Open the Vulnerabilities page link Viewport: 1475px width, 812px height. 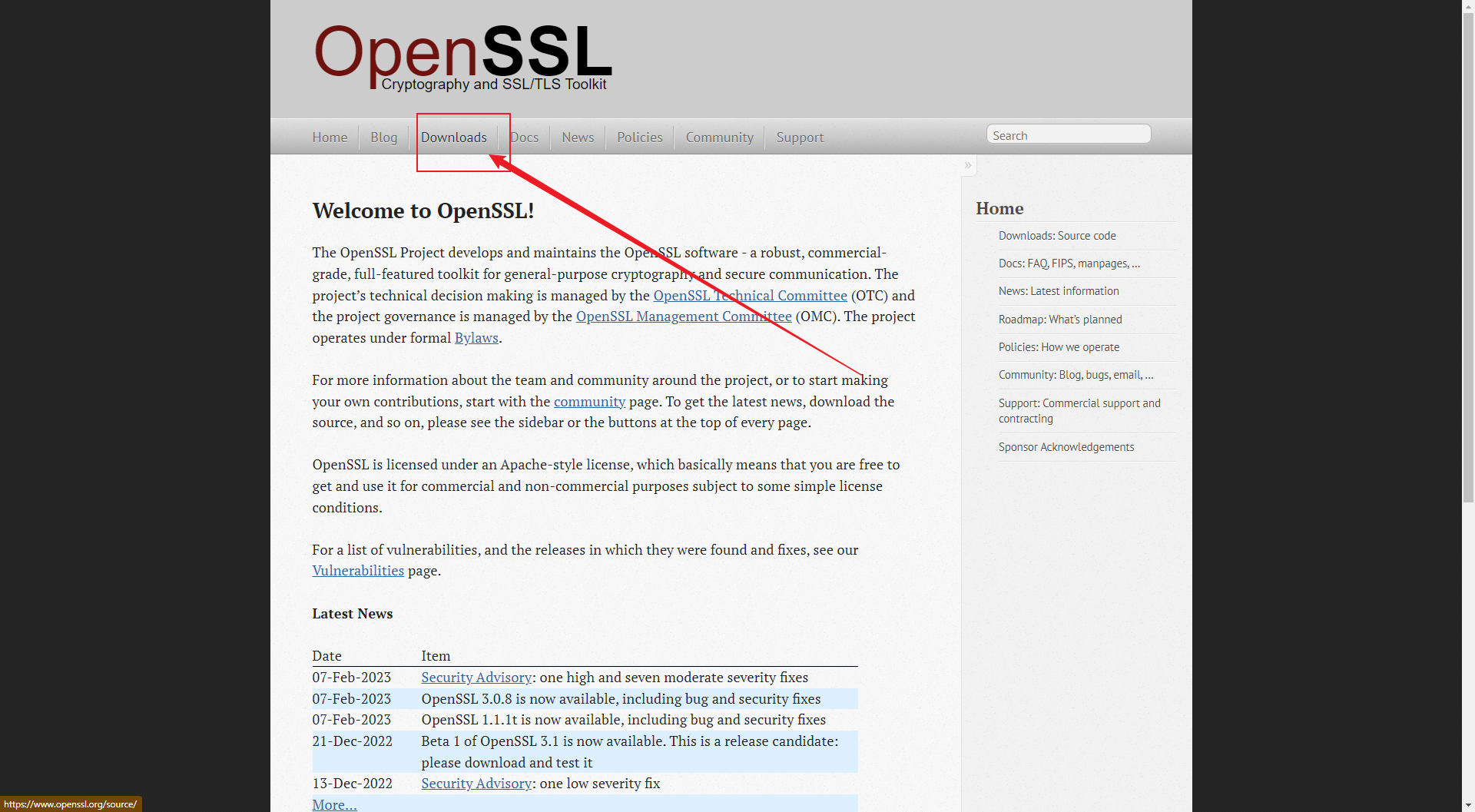pos(358,571)
